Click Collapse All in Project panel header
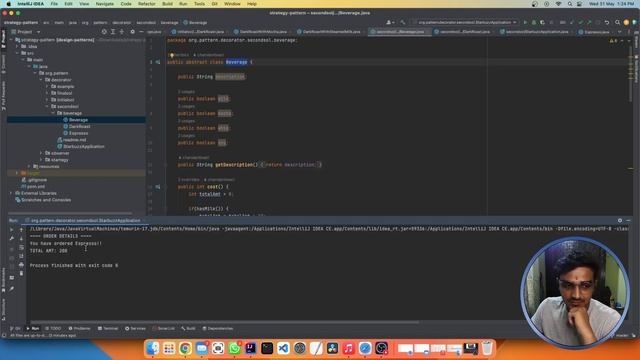Image resolution: width=640 pixels, height=360 pixels. point(122,31)
